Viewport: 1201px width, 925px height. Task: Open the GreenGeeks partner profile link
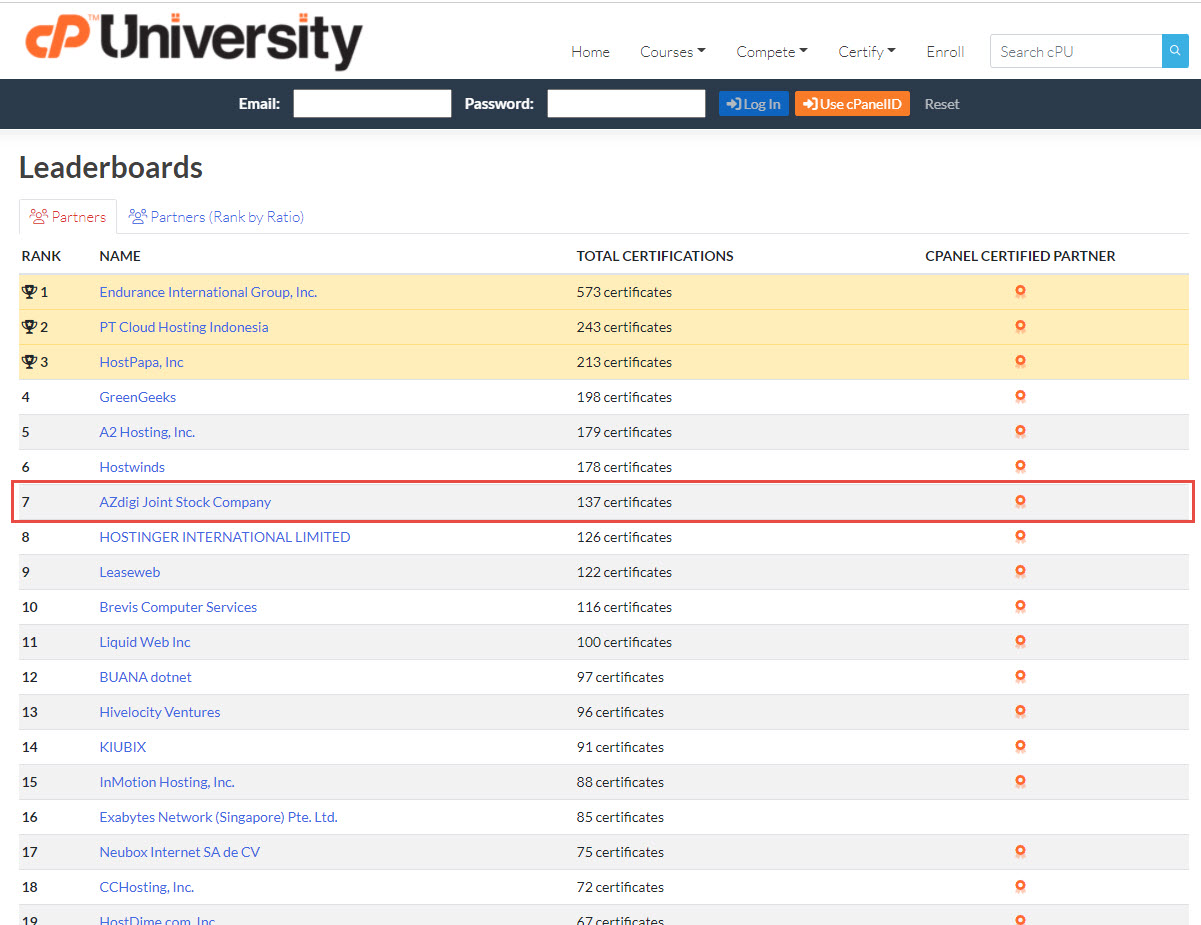[x=137, y=396]
